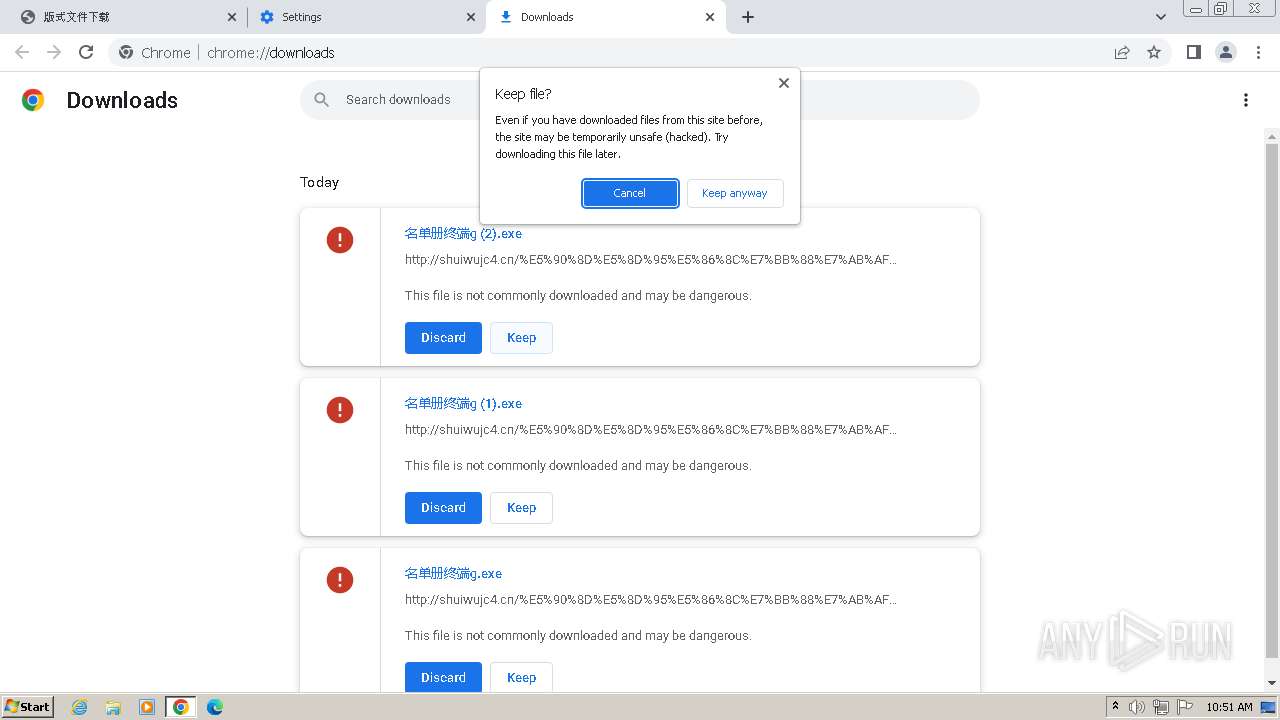Click Keep anyway in the dialog
This screenshot has width=1280, height=720.
click(x=734, y=193)
